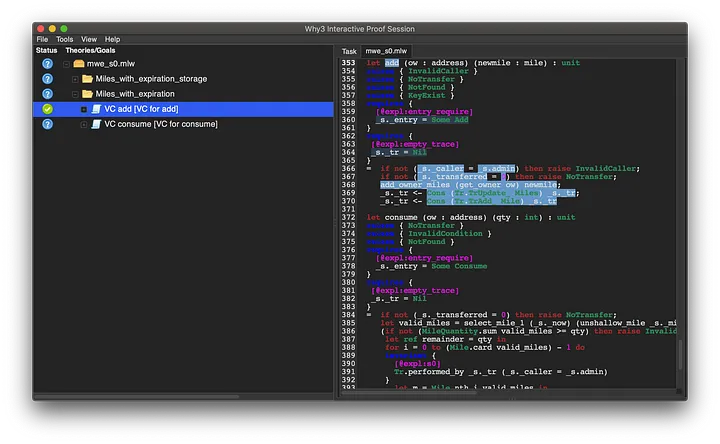Select the mwe_s0.mlw source tab
The width and height of the screenshot is (720, 444).
point(386,51)
